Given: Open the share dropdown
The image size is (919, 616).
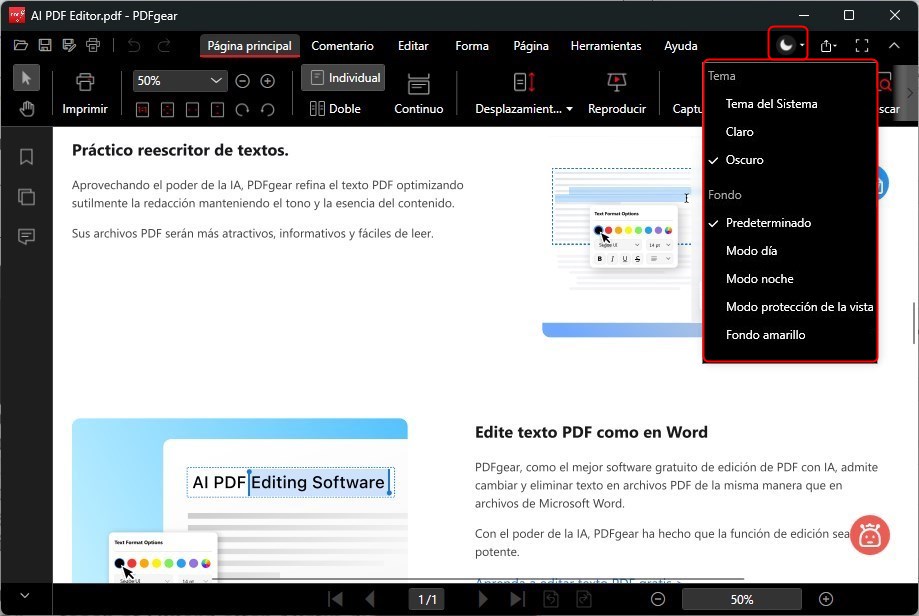Looking at the screenshot, I should coord(828,46).
